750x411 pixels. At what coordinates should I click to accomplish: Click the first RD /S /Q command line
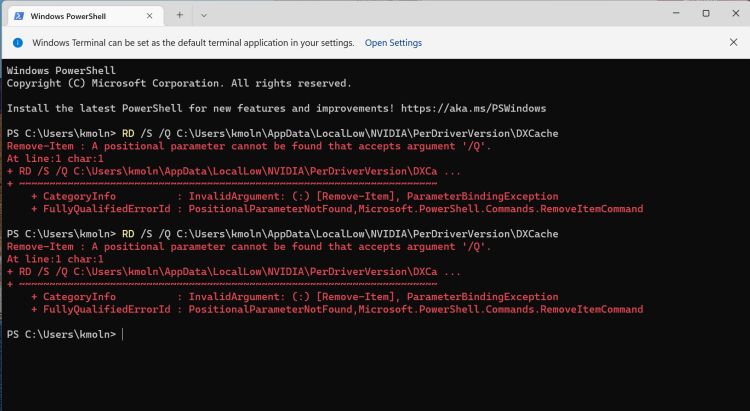[x=282, y=133]
